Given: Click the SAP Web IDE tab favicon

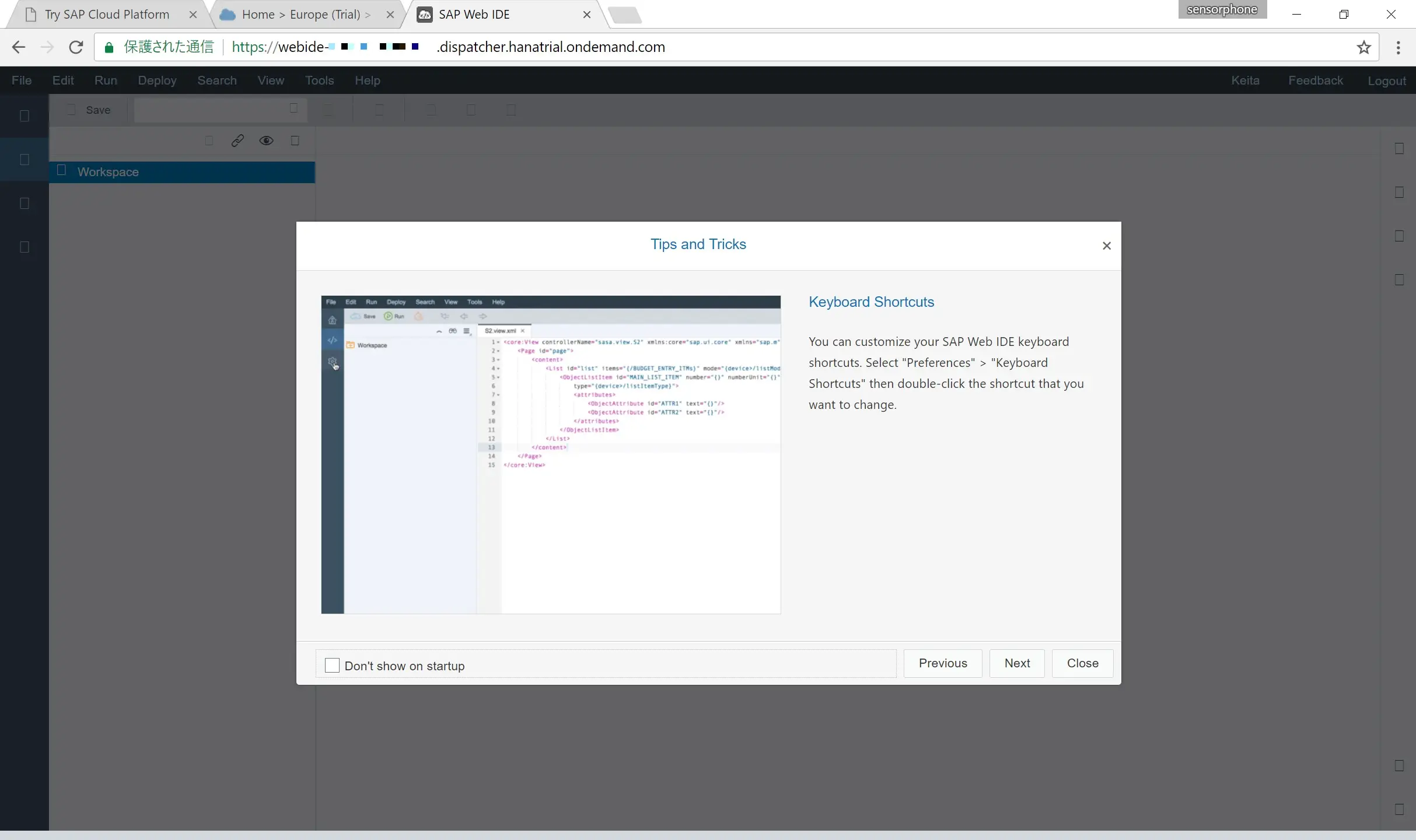Looking at the screenshot, I should 425,15.
